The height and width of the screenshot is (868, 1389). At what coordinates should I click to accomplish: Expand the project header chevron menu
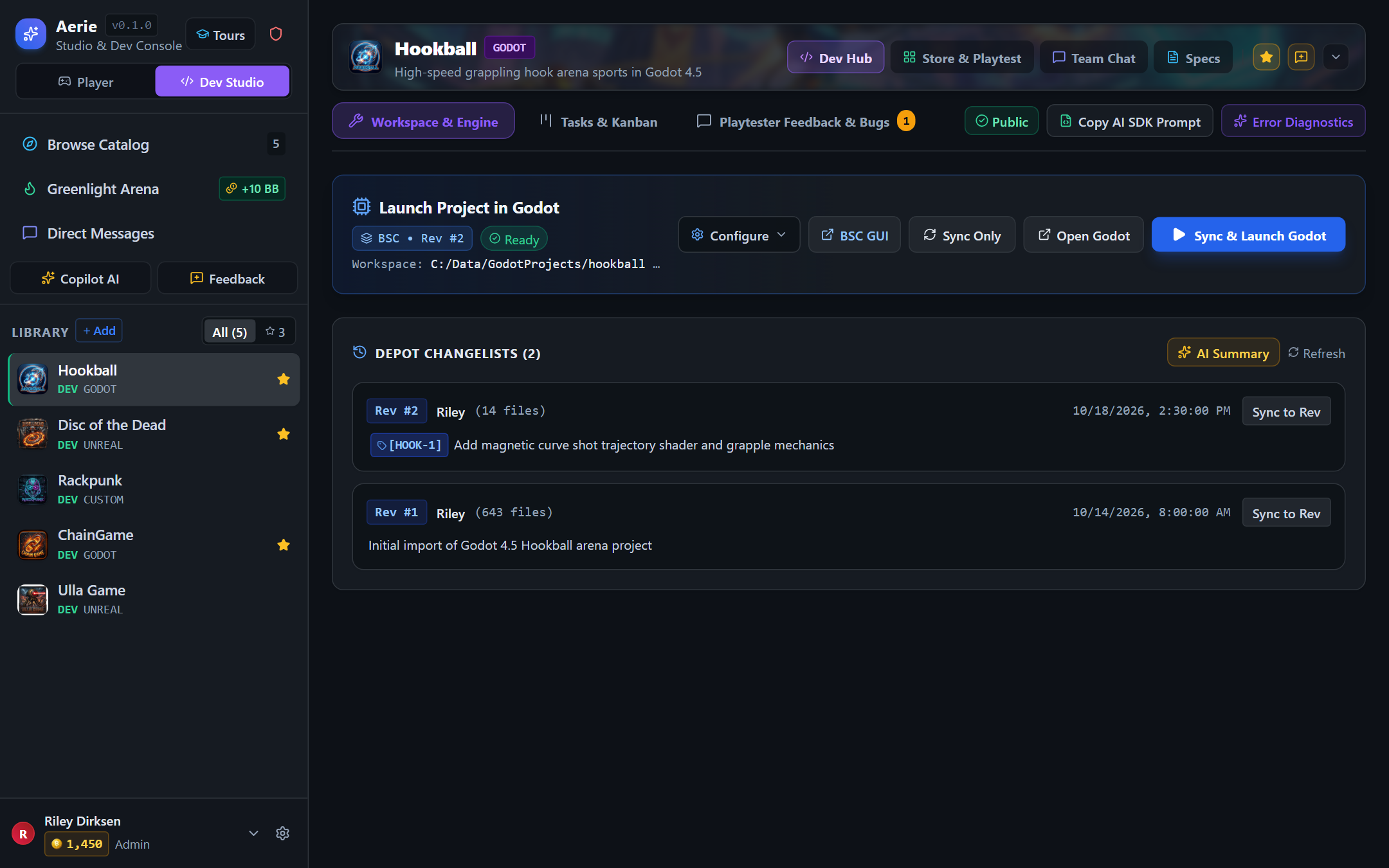[1336, 57]
